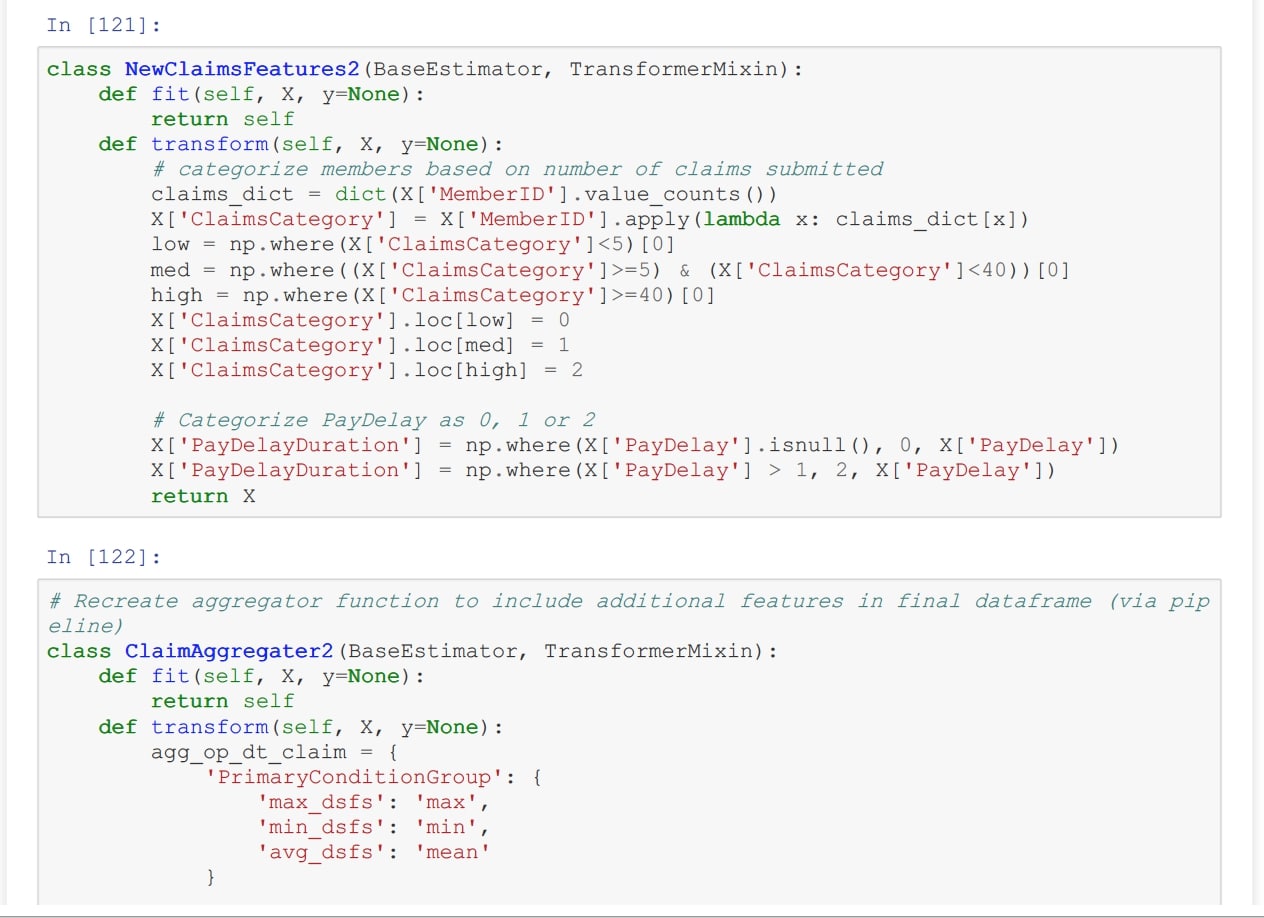
Task: Click the agg_op_dt_claim variable name
Action: click(x=248, y=752)
